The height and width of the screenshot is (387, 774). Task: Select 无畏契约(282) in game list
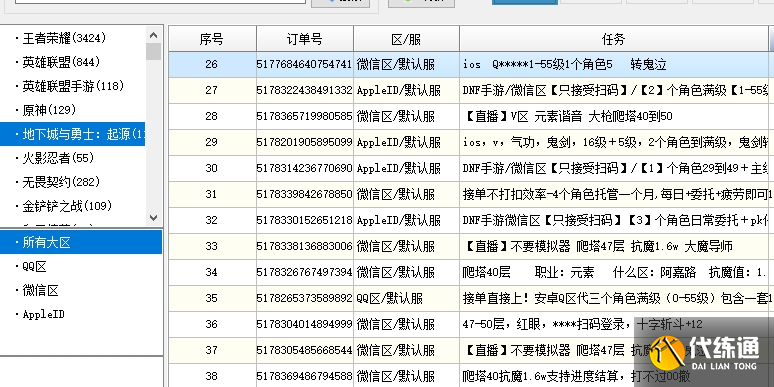pos(61,182)
